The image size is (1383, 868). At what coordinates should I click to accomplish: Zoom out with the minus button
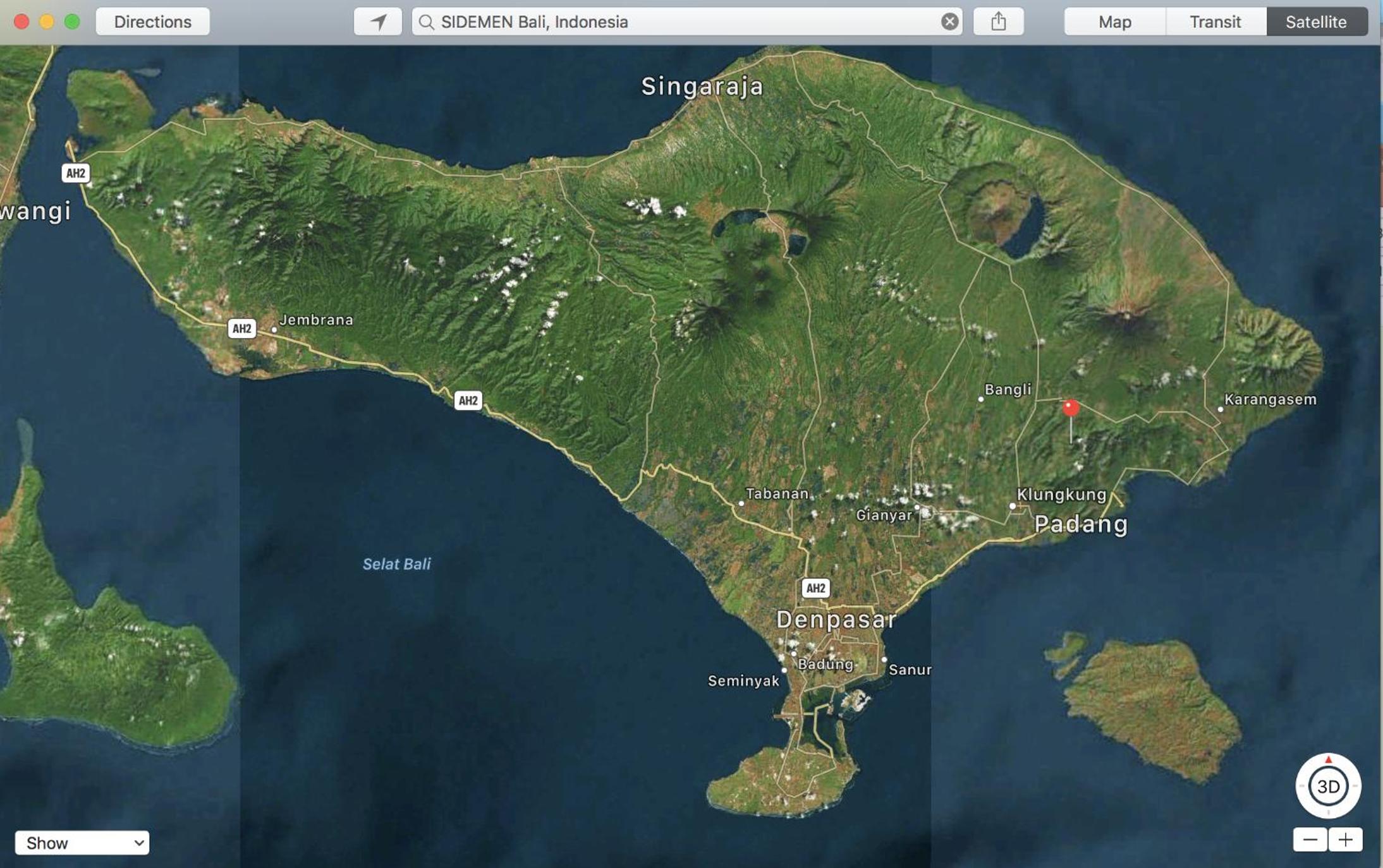click(1310, 840)
